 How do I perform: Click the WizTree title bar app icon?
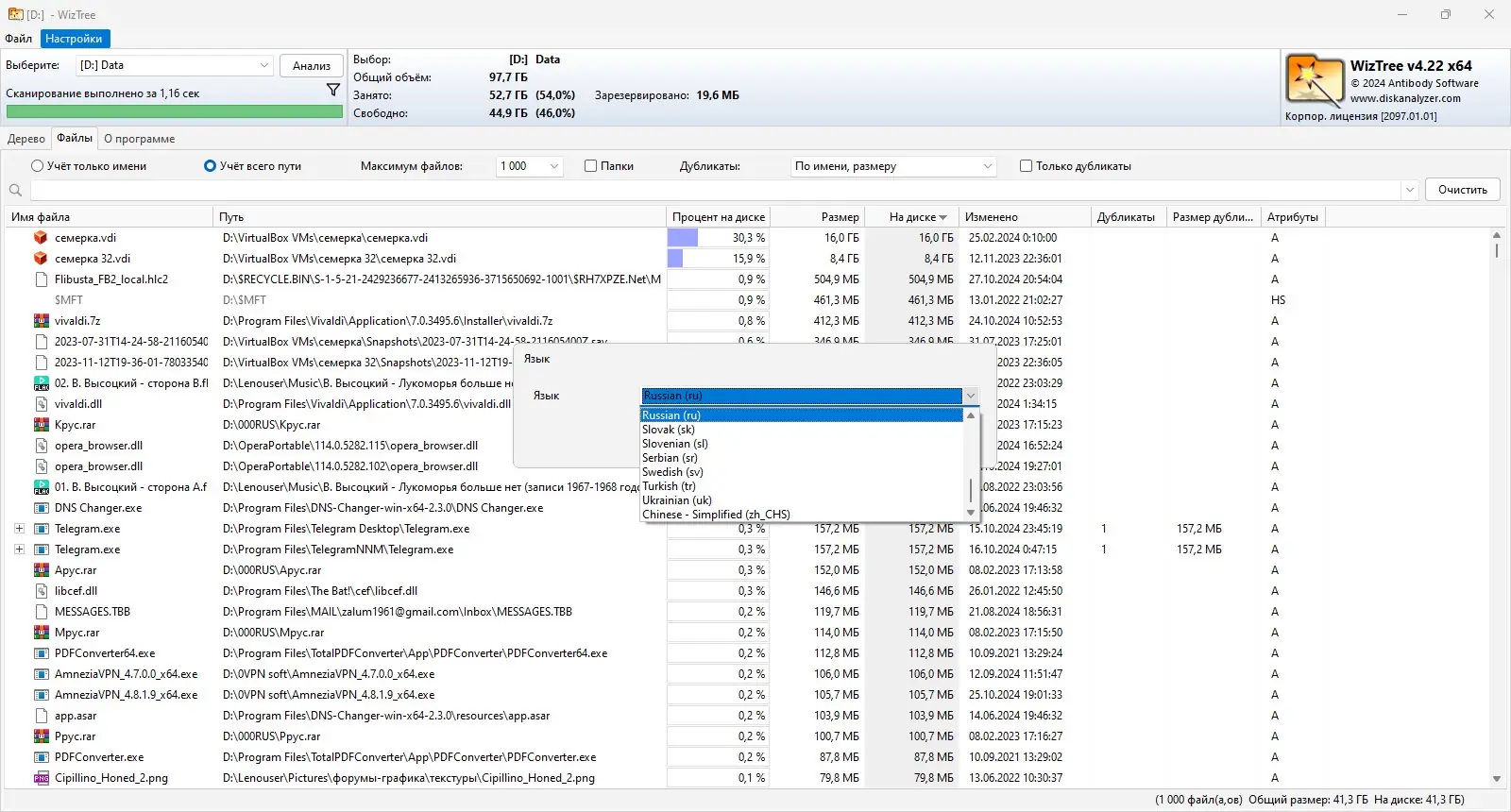coord(15,14)
